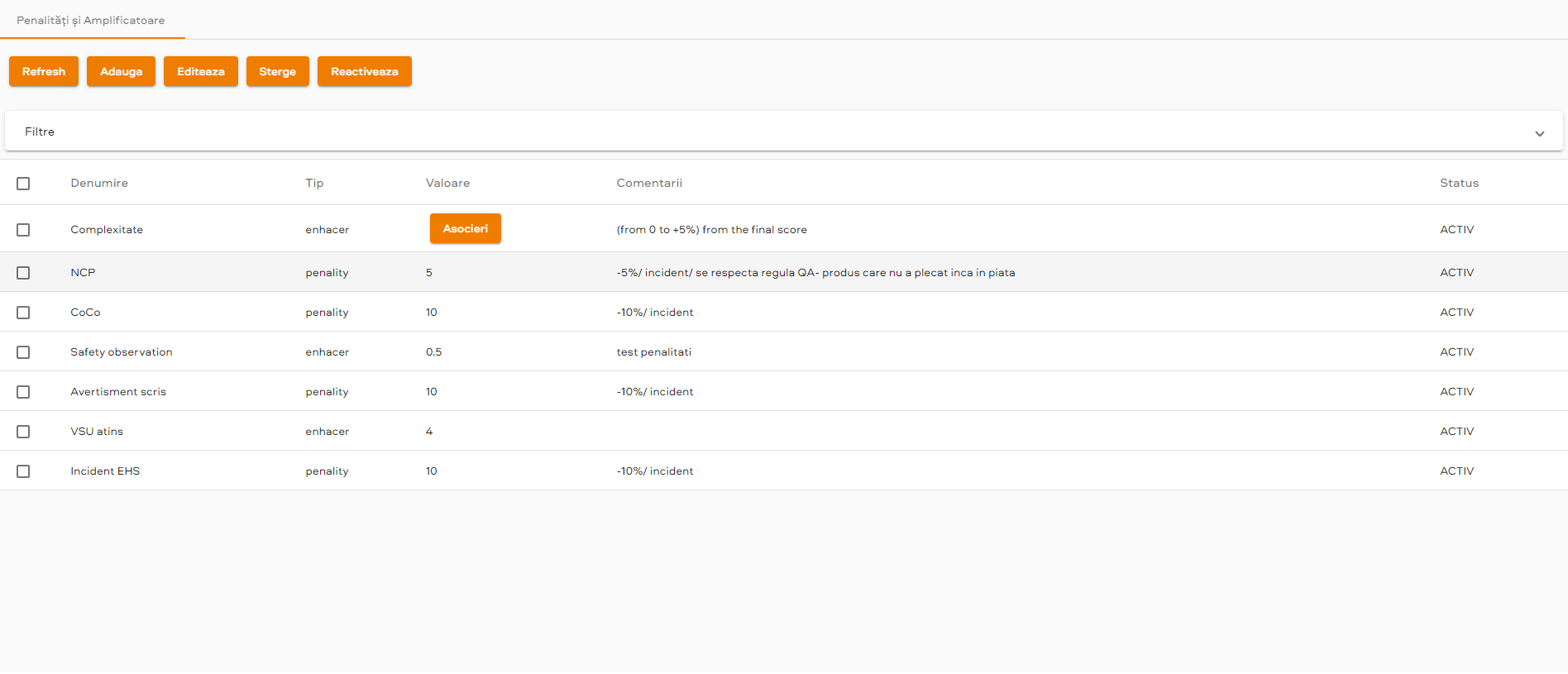Check the Complexitate row checkbox
The width and height of the screenshot is (1568, 674).
pos(23,230)
